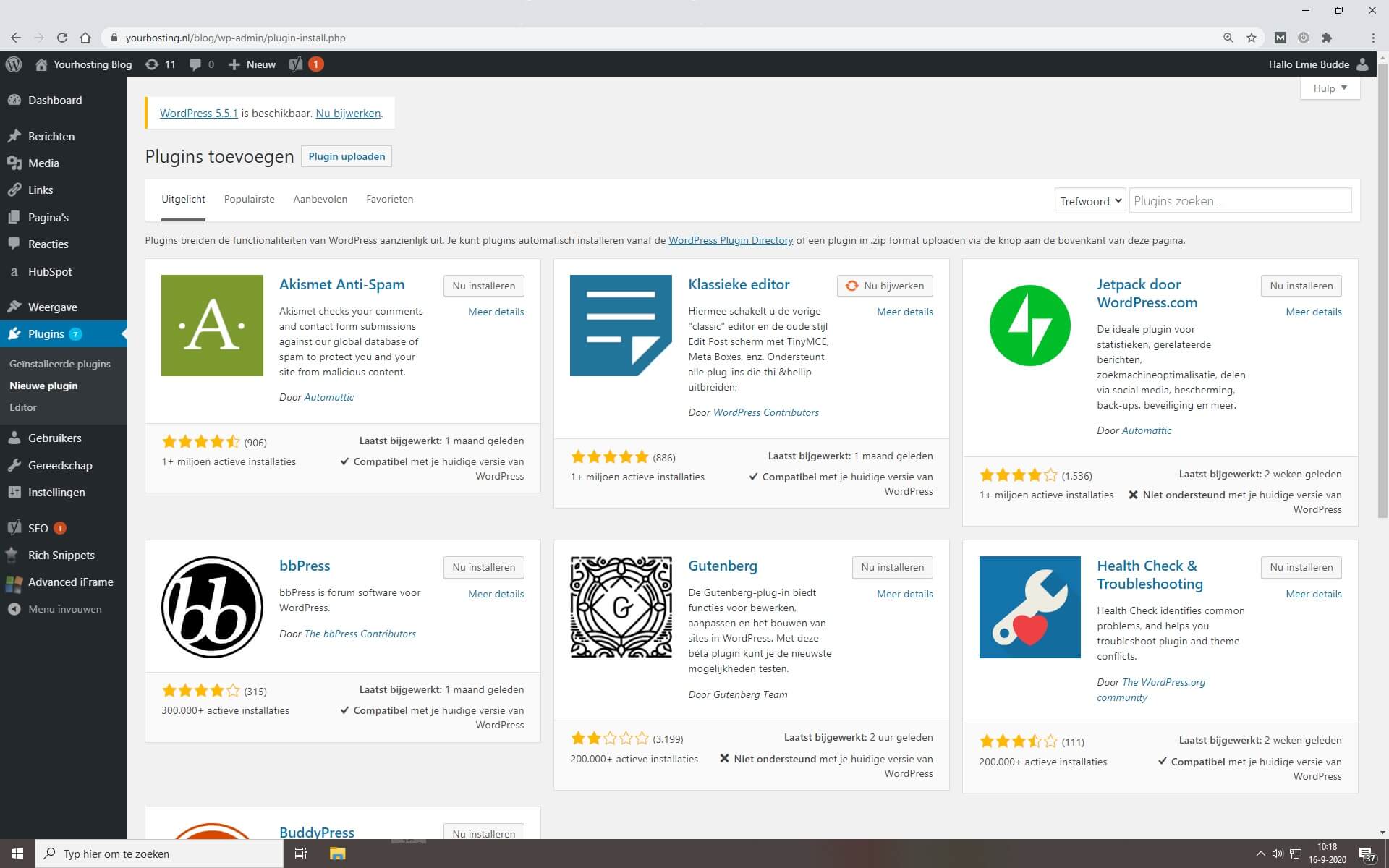Switch to the Favorieten tab
Image resolution: width=1389 pixels, height=868 pixels.
(x=389, y=200)
